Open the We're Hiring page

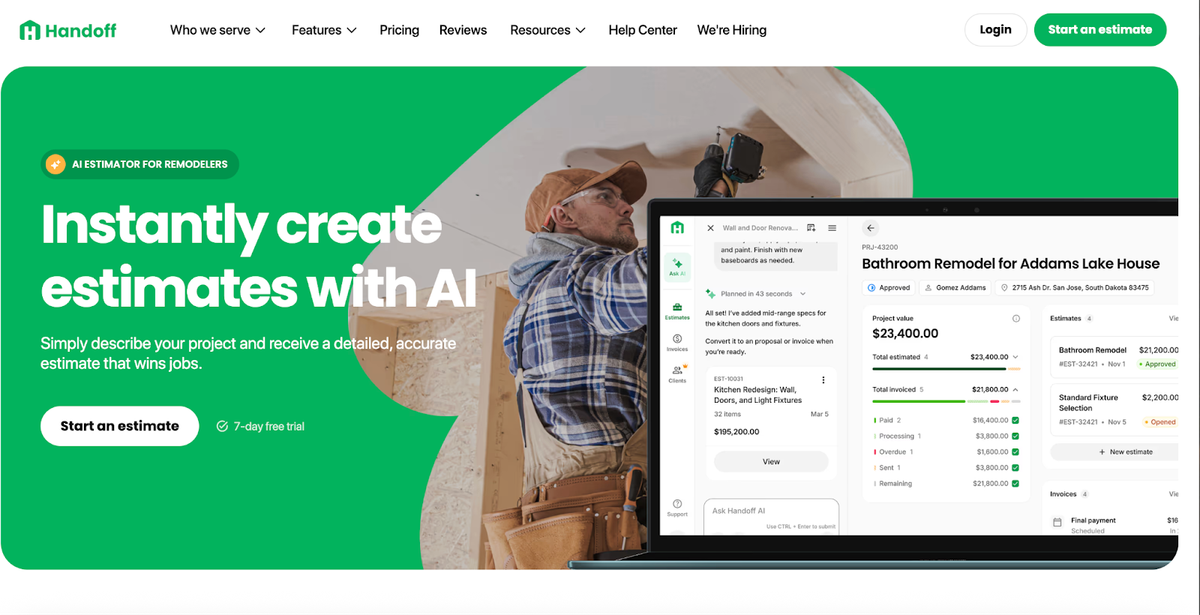732,30
